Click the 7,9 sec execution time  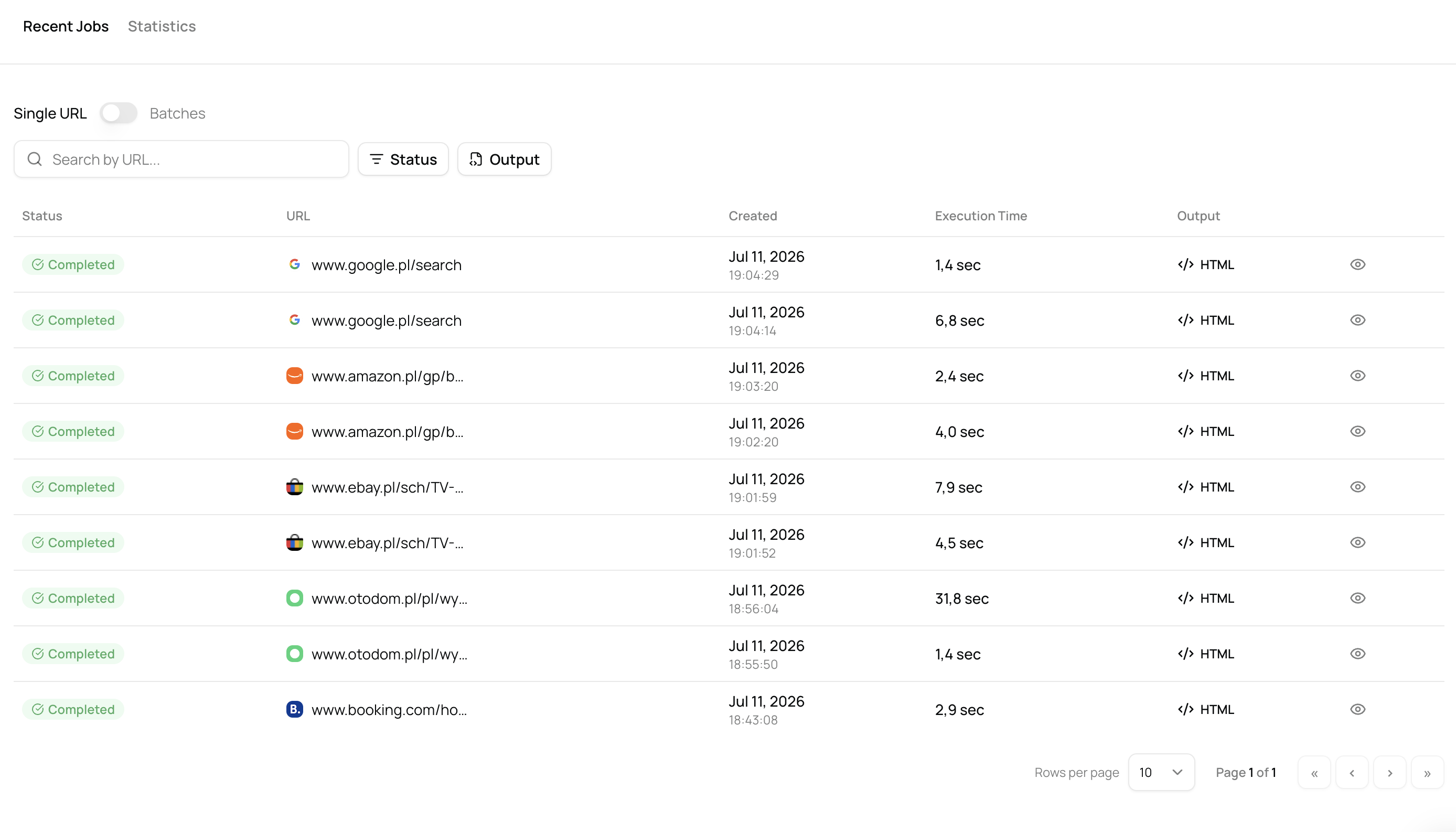pyautogui.click(x=958, y=487)
